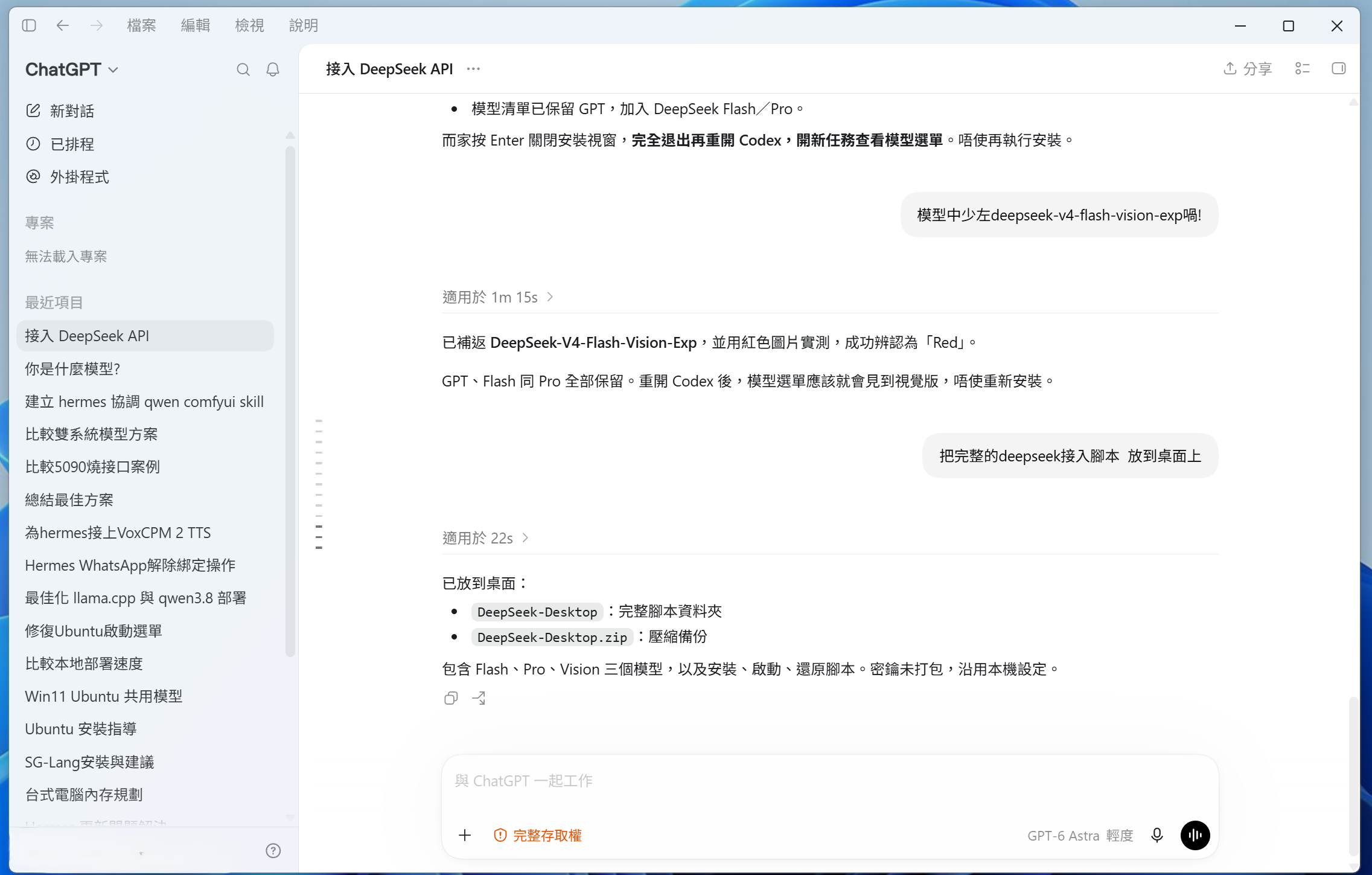Click the DeepSeek-Desktop folder code label
1372x875 pixels.
(x=537, y=612)
